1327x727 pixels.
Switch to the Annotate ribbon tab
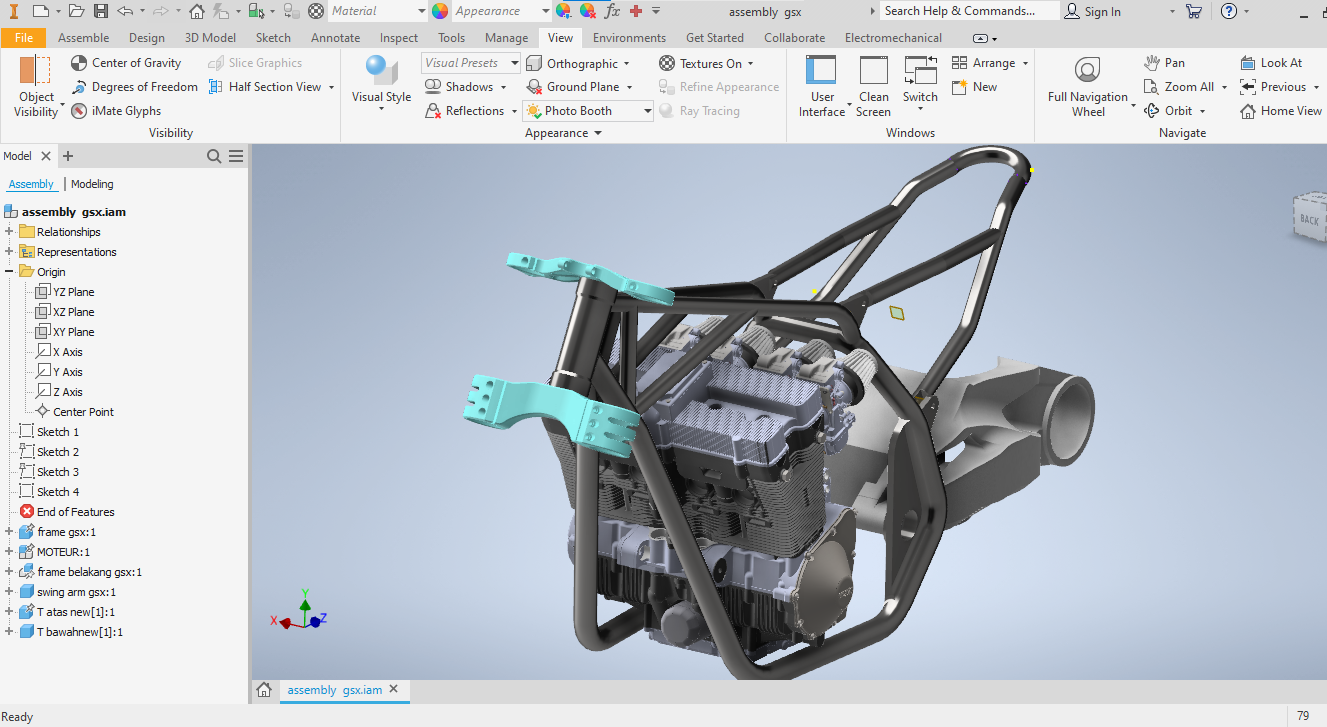(335, 37)
